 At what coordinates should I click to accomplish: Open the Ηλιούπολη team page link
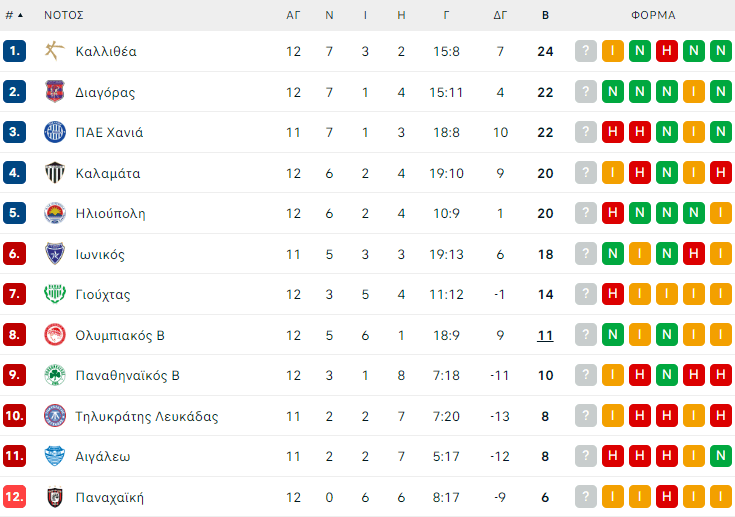(x=110, y=213)
